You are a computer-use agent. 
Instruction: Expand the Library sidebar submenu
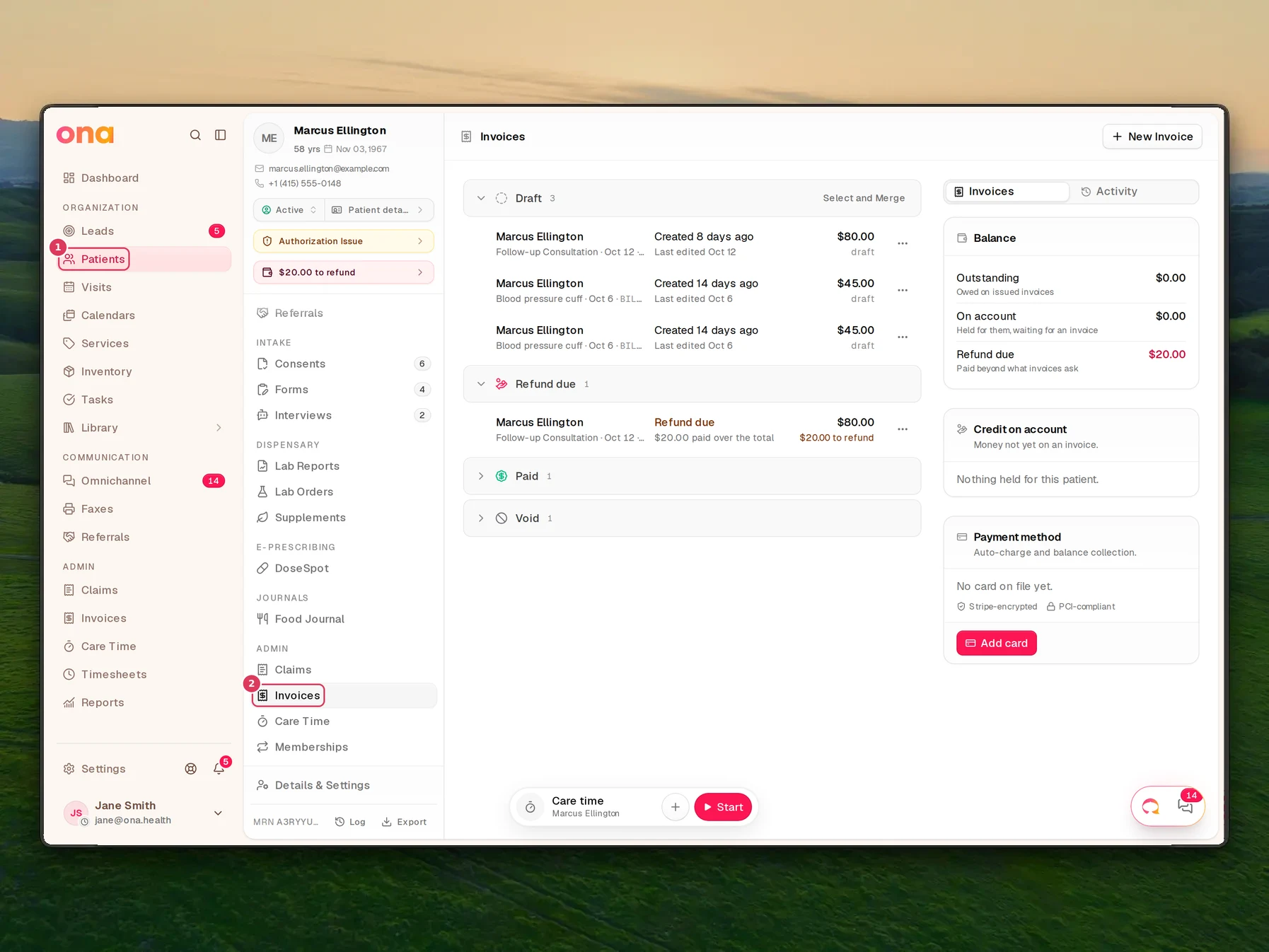click(219, 428)
